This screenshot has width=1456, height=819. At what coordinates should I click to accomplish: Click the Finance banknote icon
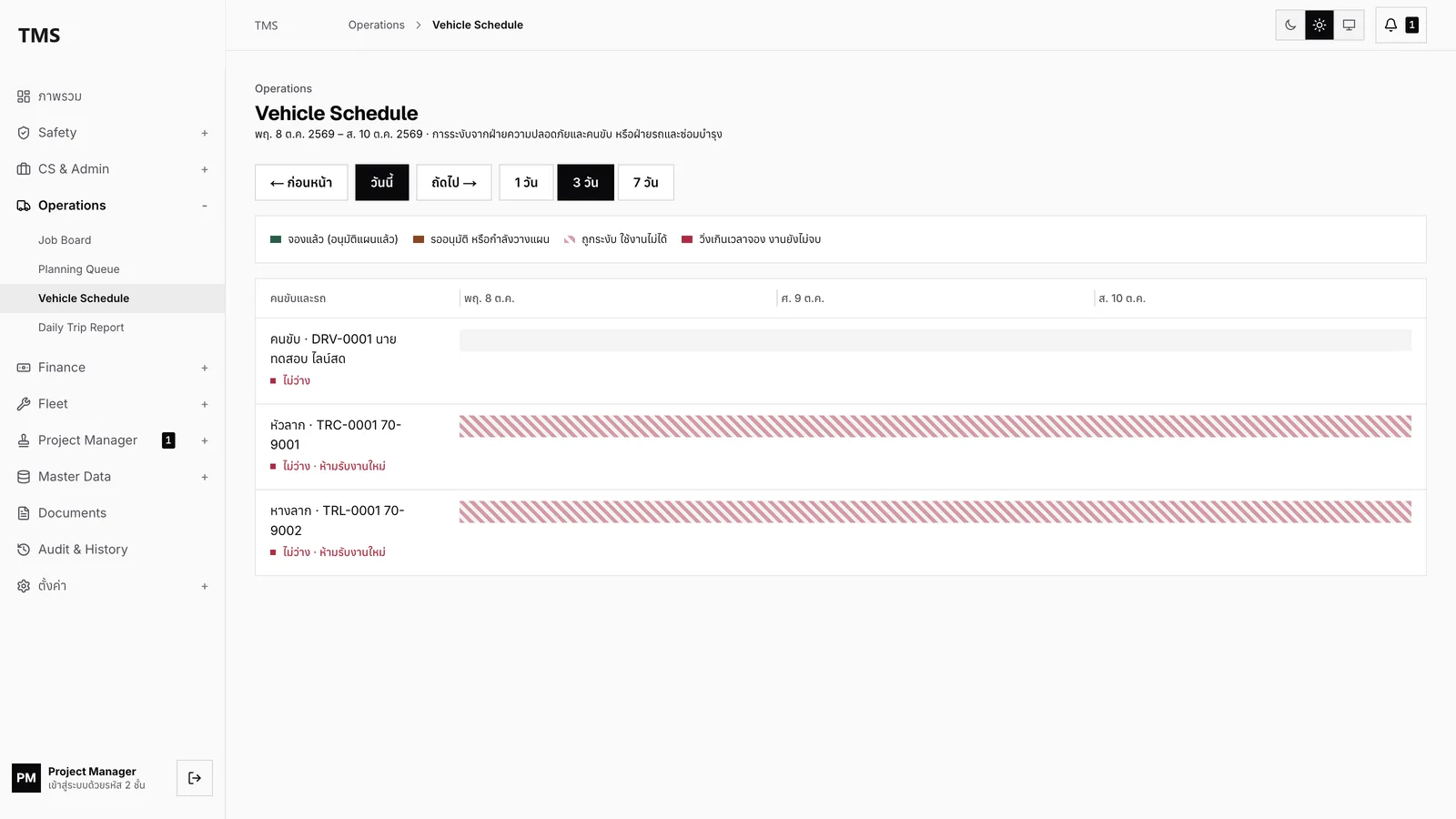24,368
